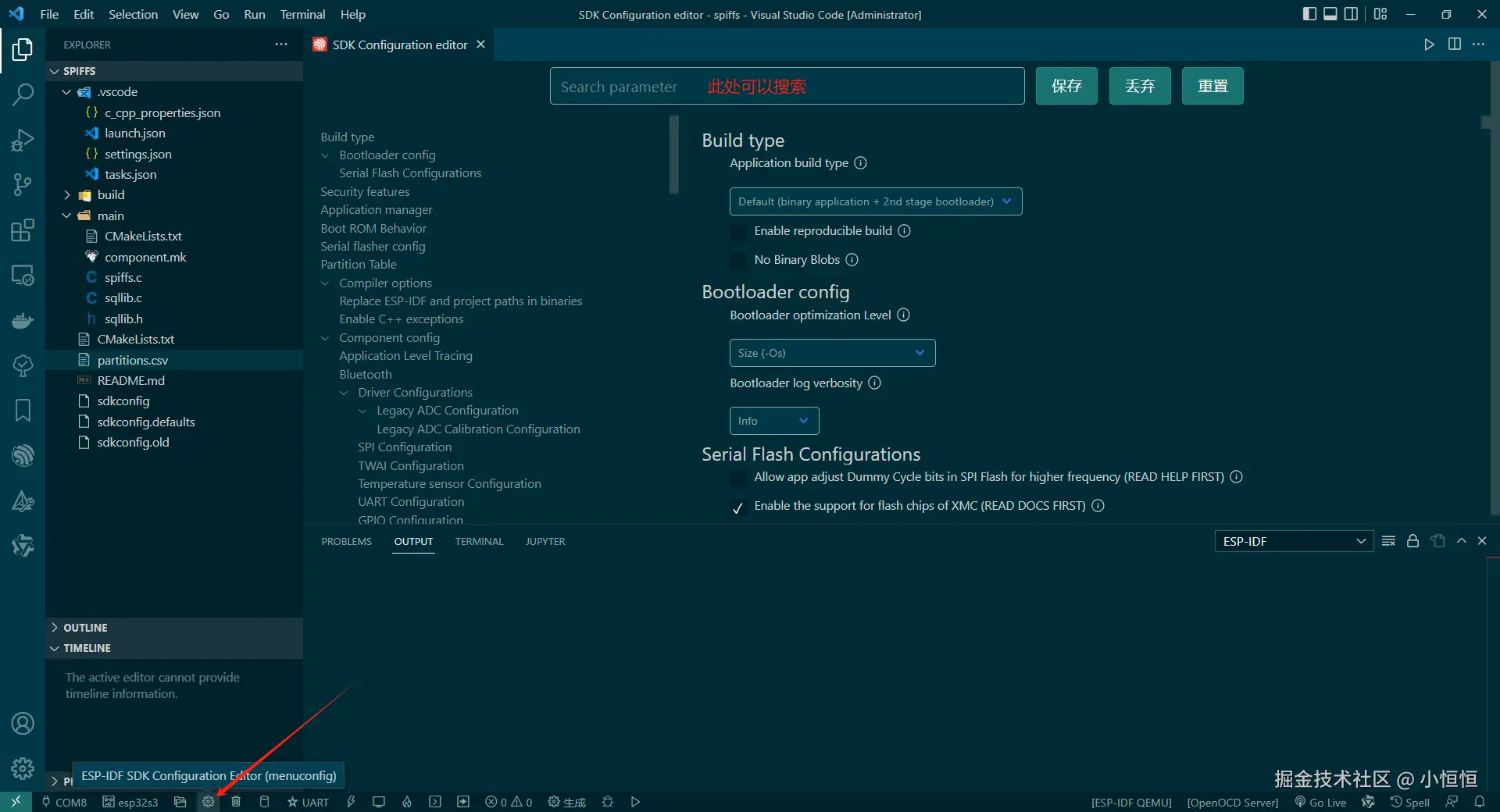Image resolution: width=1500 pixels, height=812 pixels.
Task: Toggle primary side bar layout button
Action: point(1309,14)
